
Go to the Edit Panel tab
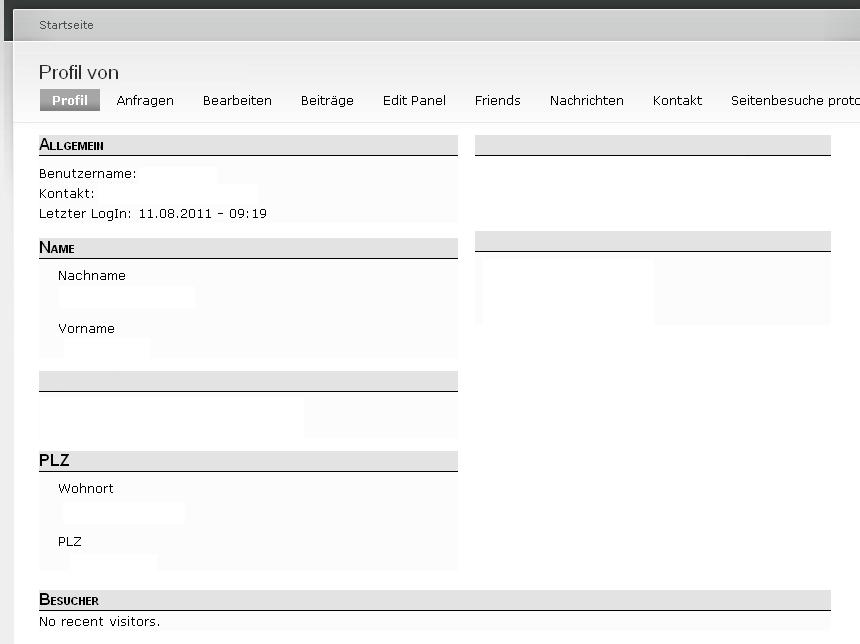[x=414, y=101]
